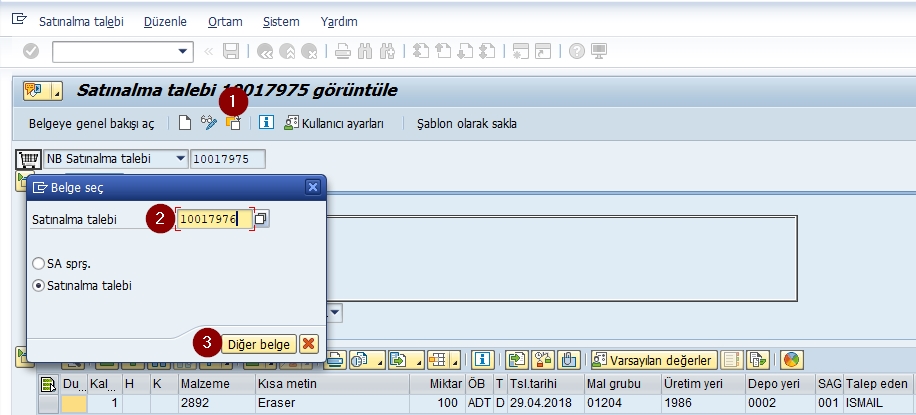Click the create new document icon

(185, 124)
